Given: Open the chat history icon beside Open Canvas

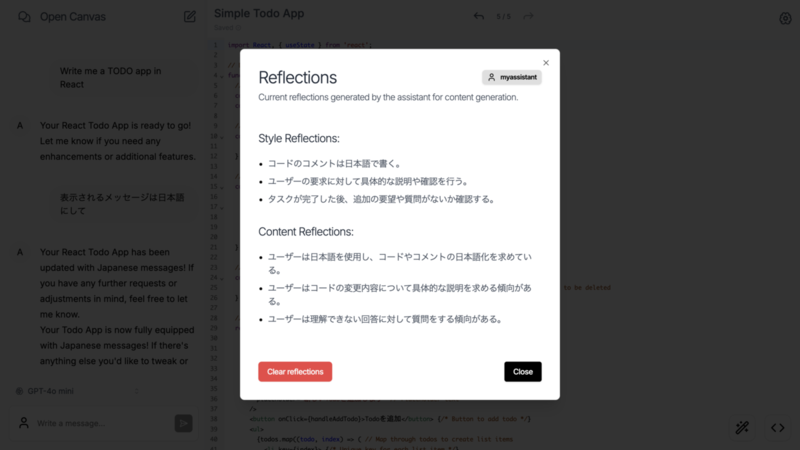Looking at the screenshot, I should pyautogui.click(x=24, y=17).
